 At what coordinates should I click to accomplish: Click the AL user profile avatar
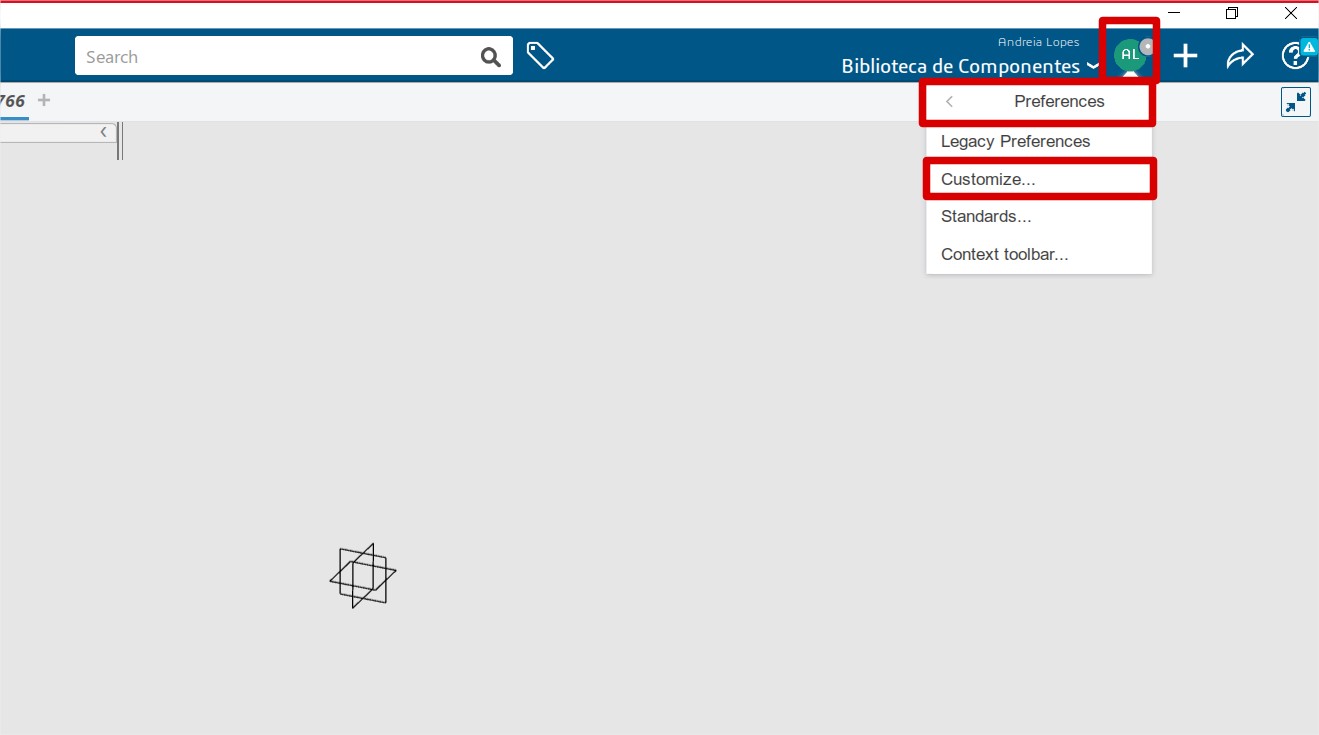[1129, 55]
